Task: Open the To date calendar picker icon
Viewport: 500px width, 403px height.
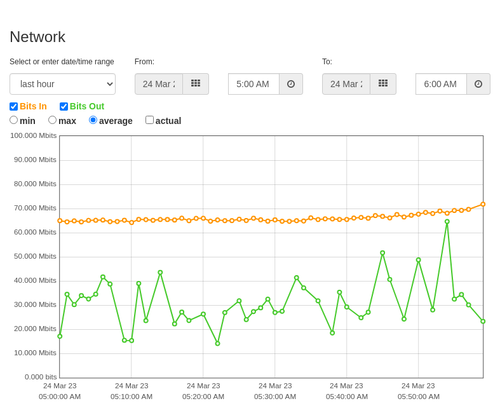Action: [x=383, y=84]
